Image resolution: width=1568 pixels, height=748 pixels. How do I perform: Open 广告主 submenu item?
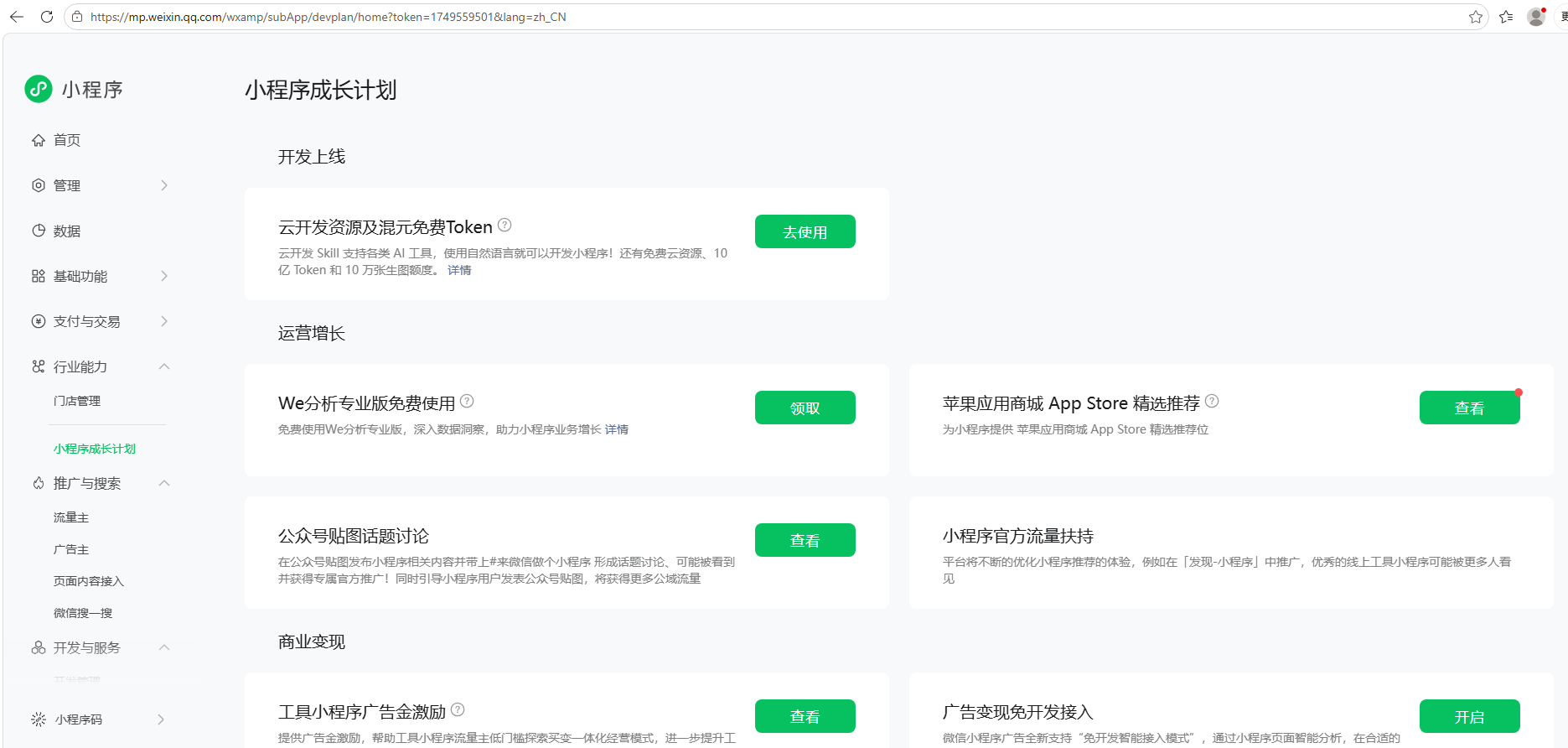(x=71, y=549)
